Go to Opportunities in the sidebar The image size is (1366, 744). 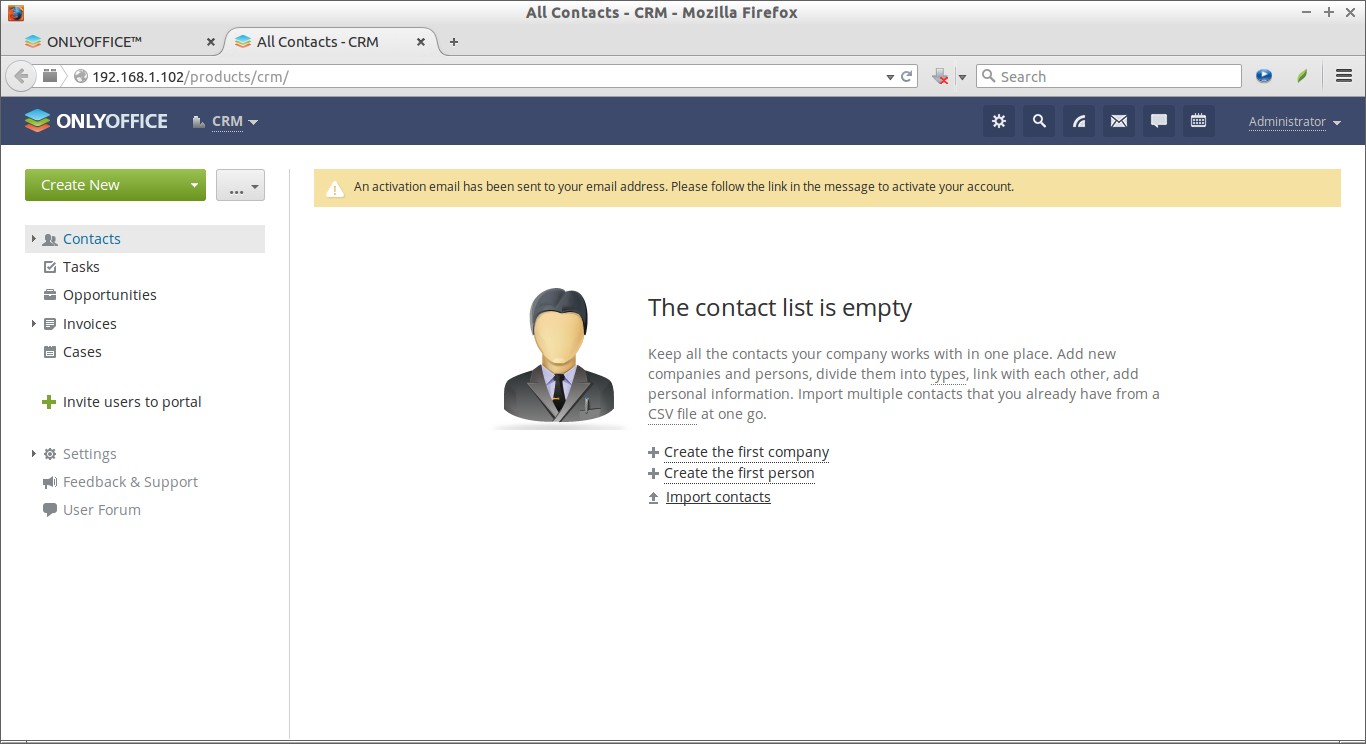point(110,295)
